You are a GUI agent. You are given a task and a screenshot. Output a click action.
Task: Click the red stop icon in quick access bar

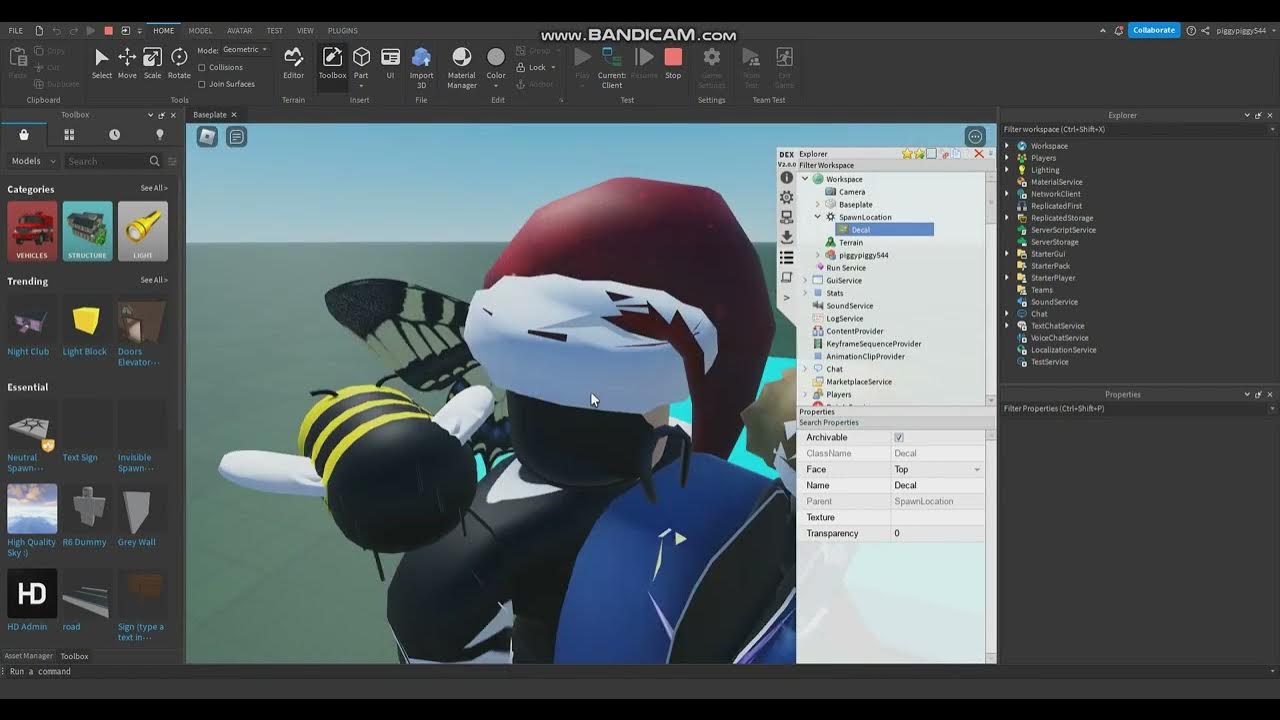pyautogui.click(x=108, y=31)
